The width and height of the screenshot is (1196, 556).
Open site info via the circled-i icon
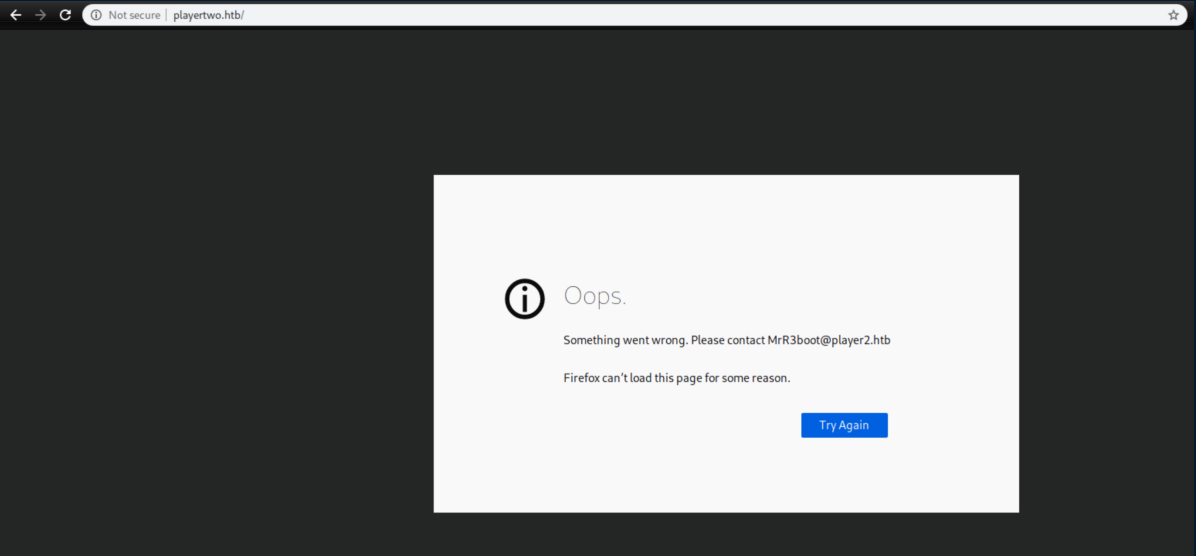96,15
